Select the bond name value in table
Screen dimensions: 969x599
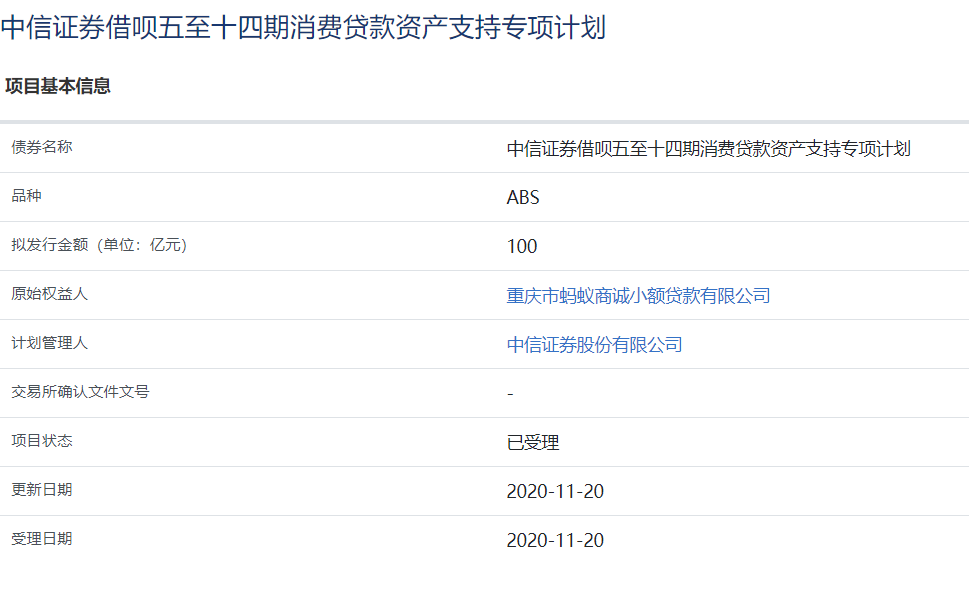coord(708,149)
